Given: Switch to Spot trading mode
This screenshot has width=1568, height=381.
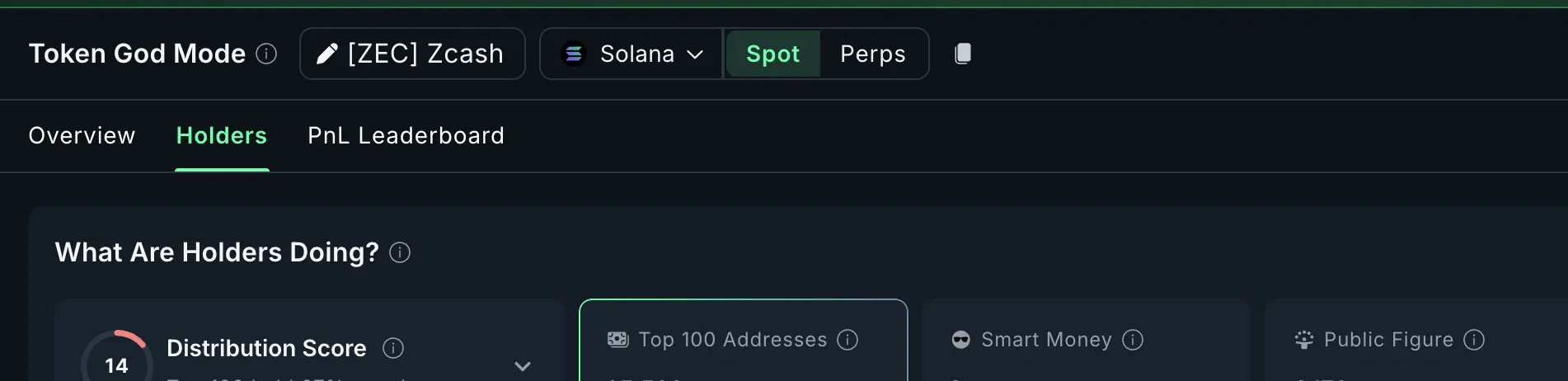Looking at the screenshot, I should 772,54.
